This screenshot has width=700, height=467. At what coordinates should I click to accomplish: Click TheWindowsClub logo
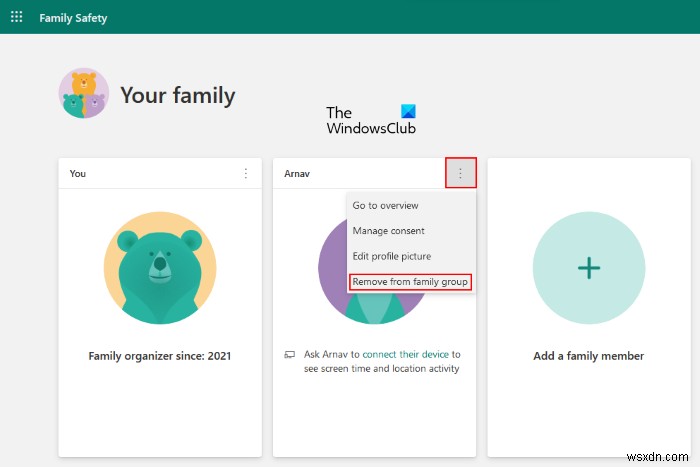coord(370,120)
